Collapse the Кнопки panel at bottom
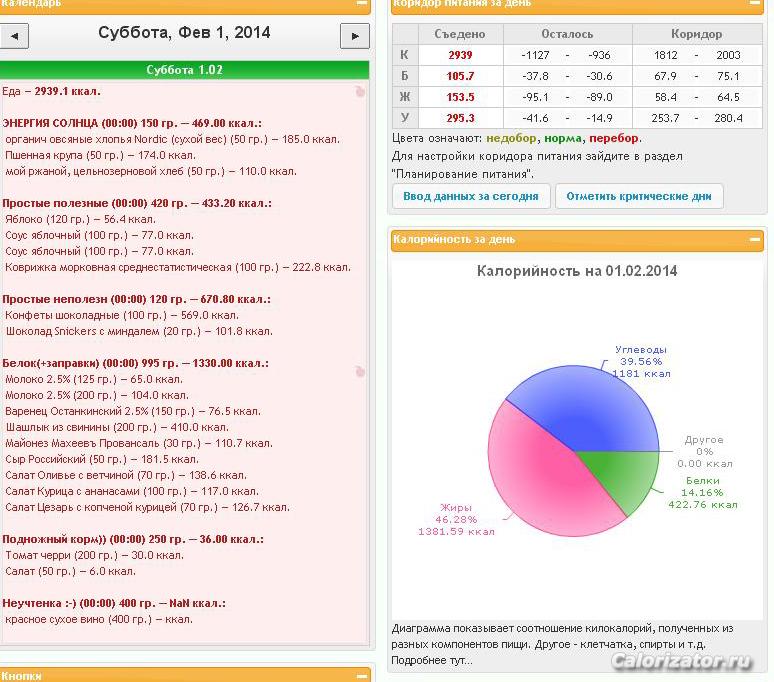The image size is (774, 682). (x=362, y=676)
